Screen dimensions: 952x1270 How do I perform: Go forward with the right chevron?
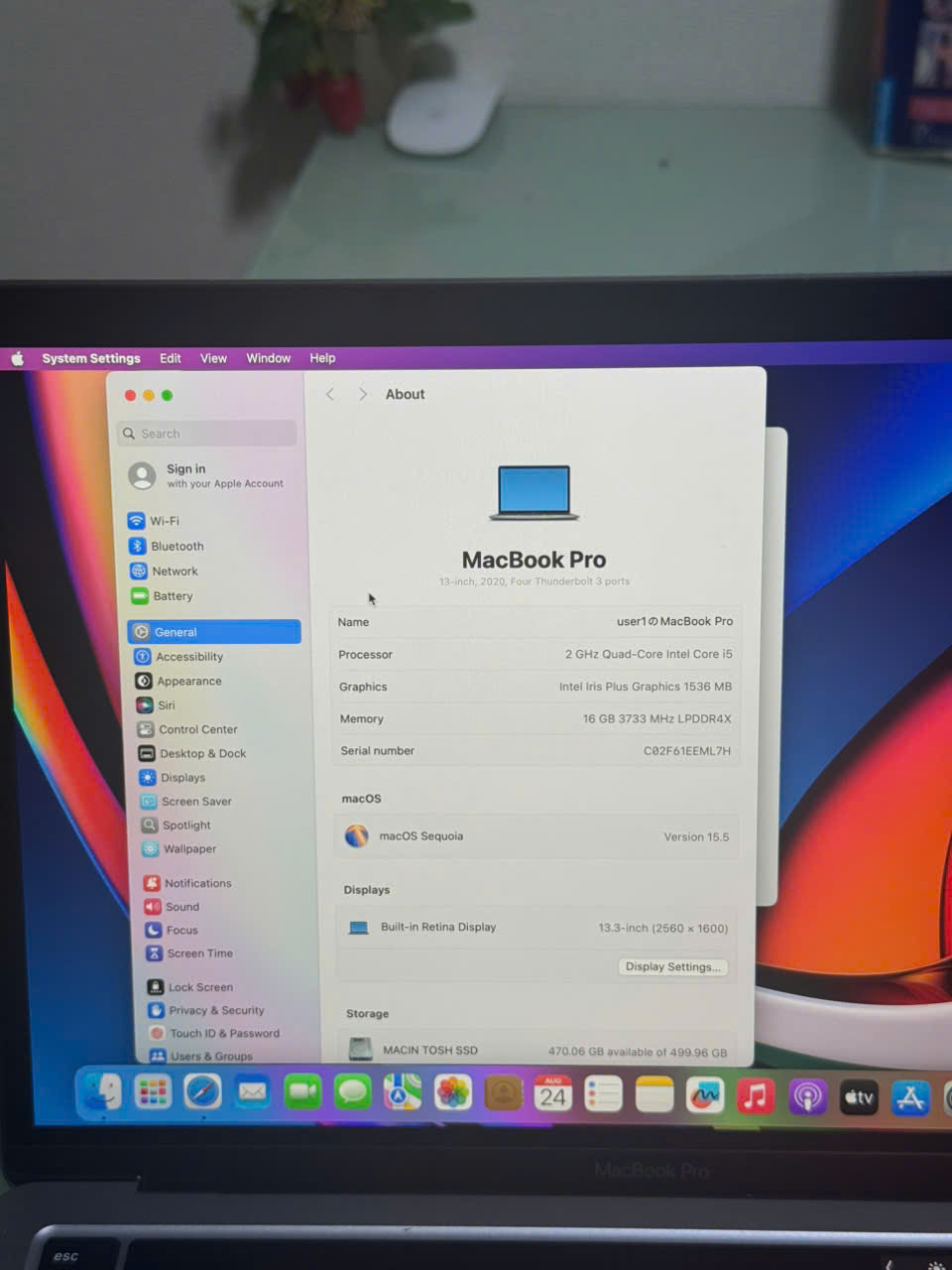pyautogui.click(x=363, y=394)
